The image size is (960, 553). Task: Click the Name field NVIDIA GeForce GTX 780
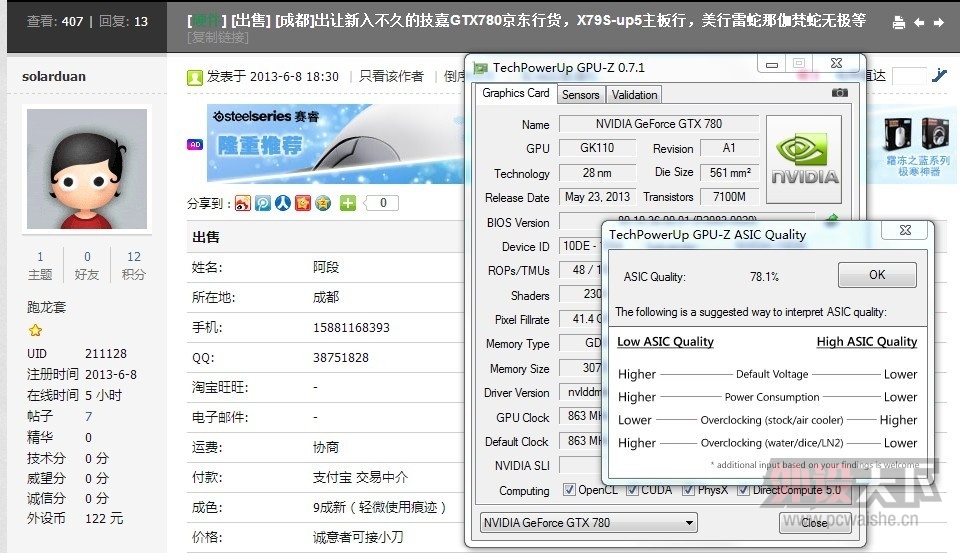coord(659,124)
